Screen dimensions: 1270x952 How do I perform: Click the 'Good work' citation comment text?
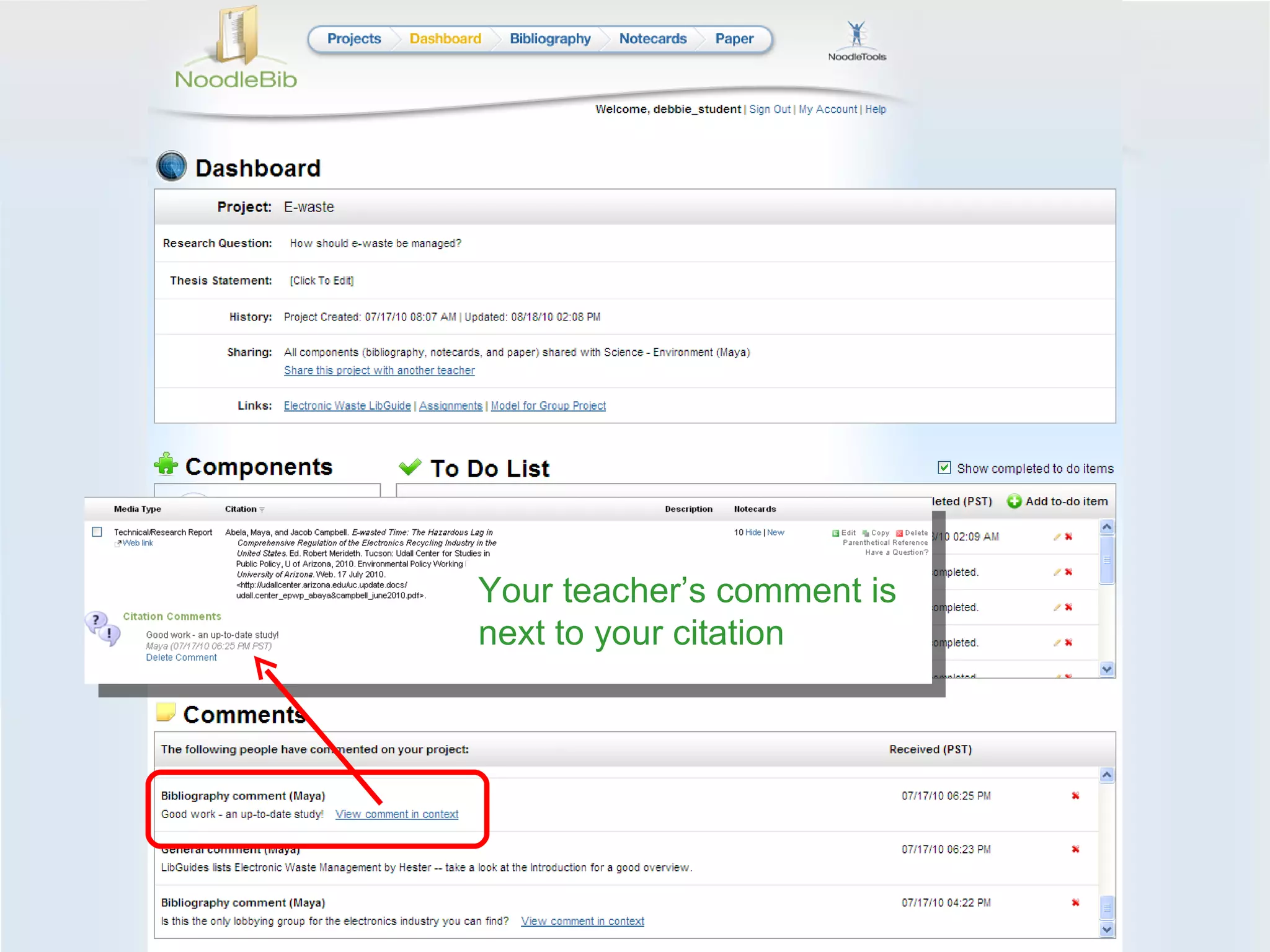click(x=212, y=635)
